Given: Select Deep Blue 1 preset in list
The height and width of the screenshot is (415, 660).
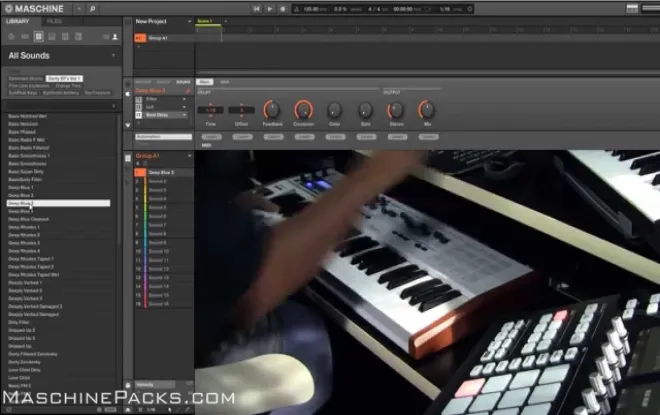Looking at the screenshot, I should pos(21,188).
